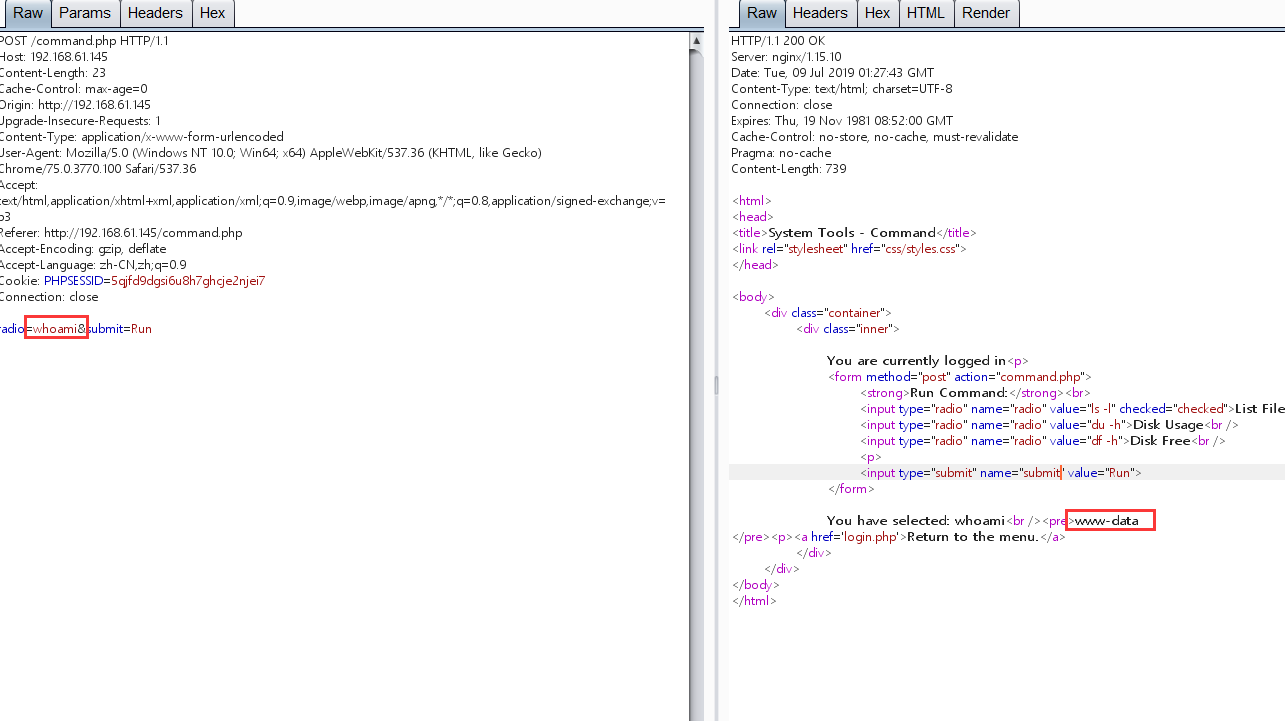Screen dimensions: 1285x721
Task: Click the css/styles.css stylesheet link line
Action: (x=849, y=249)
